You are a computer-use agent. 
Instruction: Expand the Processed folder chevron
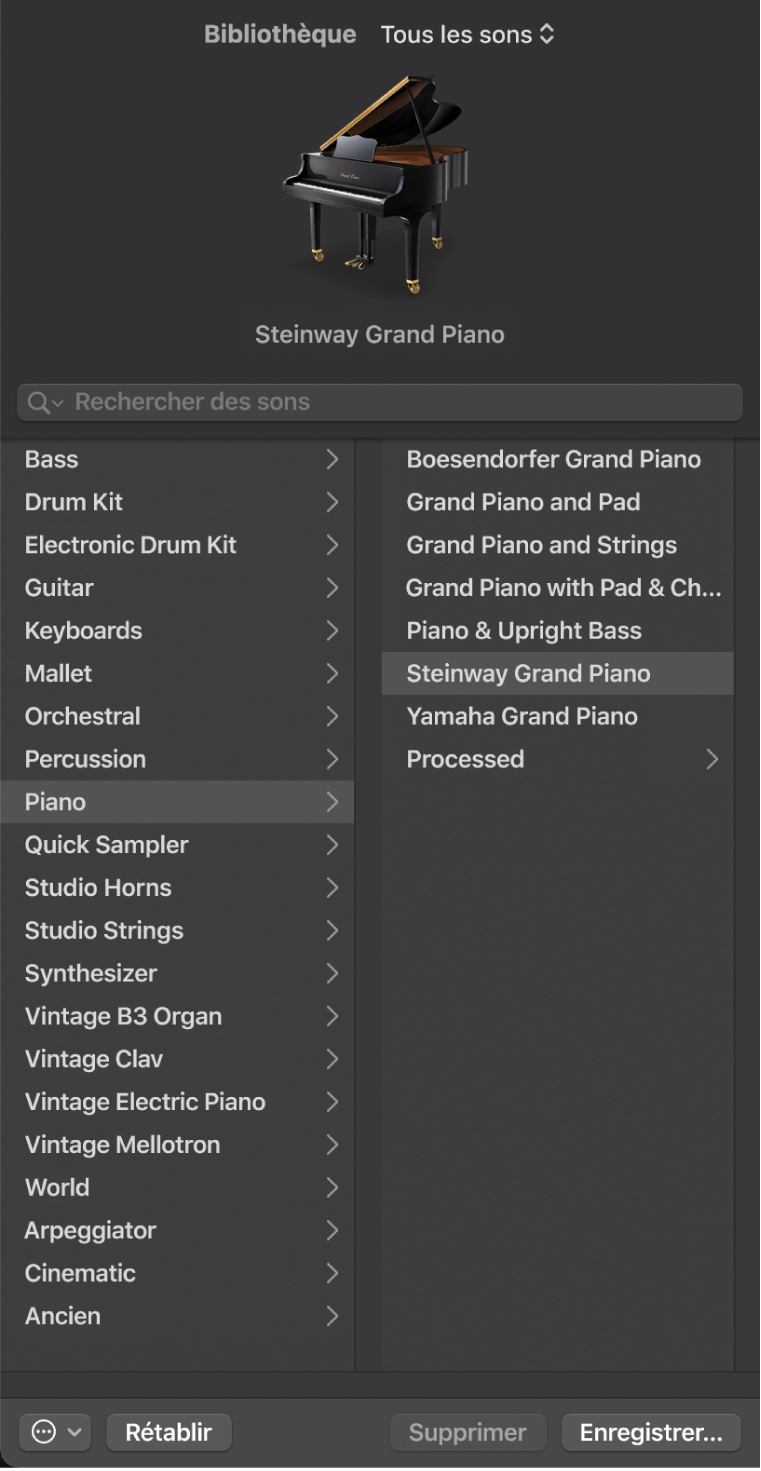click(x=712, y=759)
